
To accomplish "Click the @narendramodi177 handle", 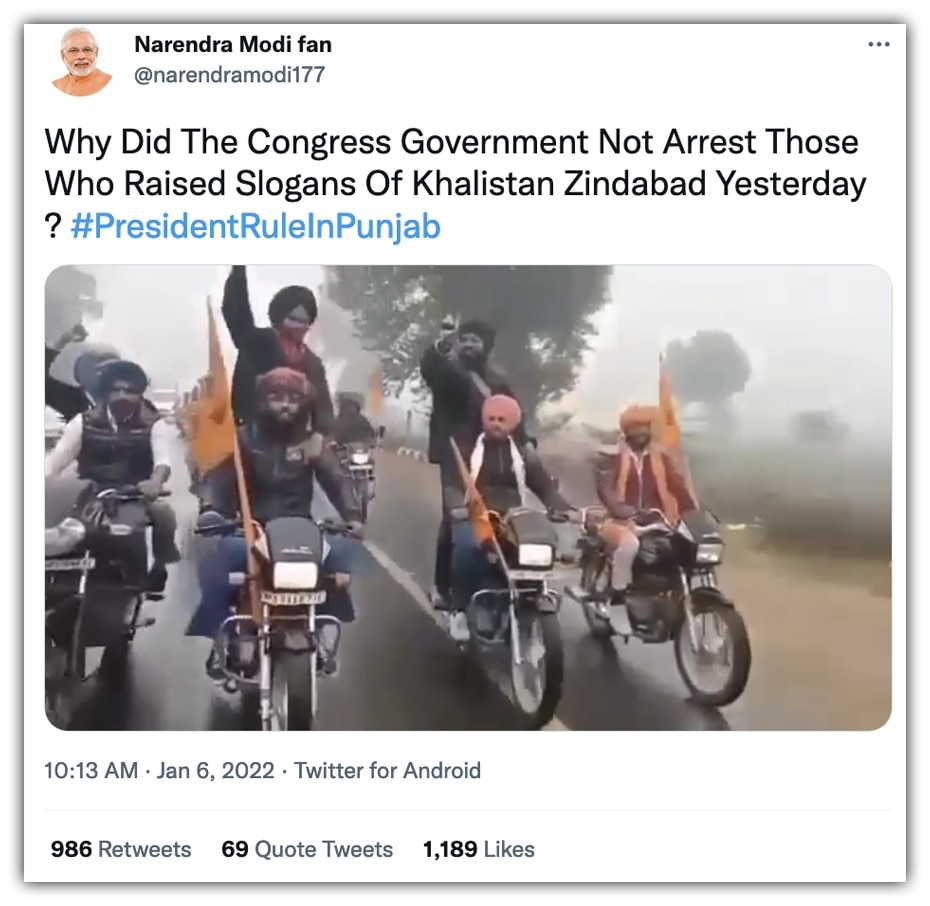I will [228, 75].
